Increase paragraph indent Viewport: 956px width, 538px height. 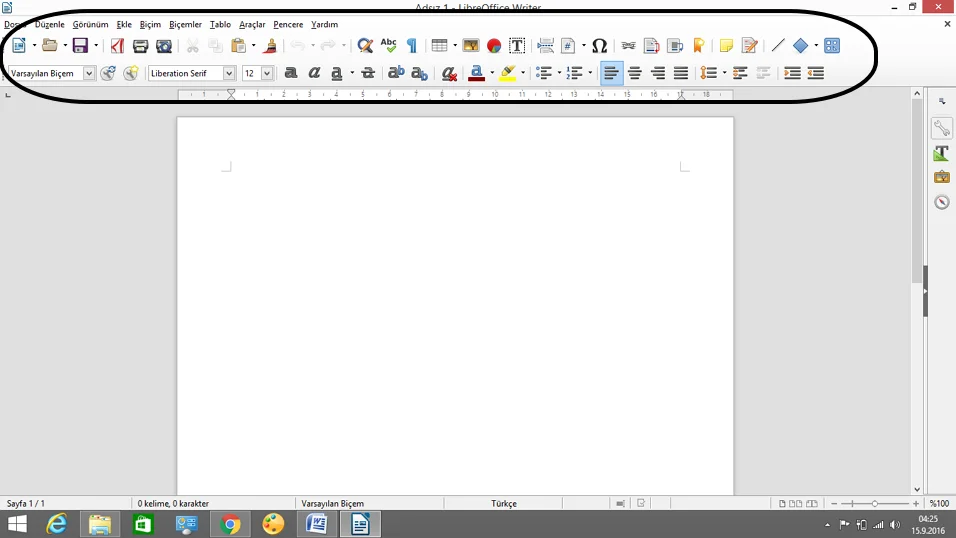point(792,73)
